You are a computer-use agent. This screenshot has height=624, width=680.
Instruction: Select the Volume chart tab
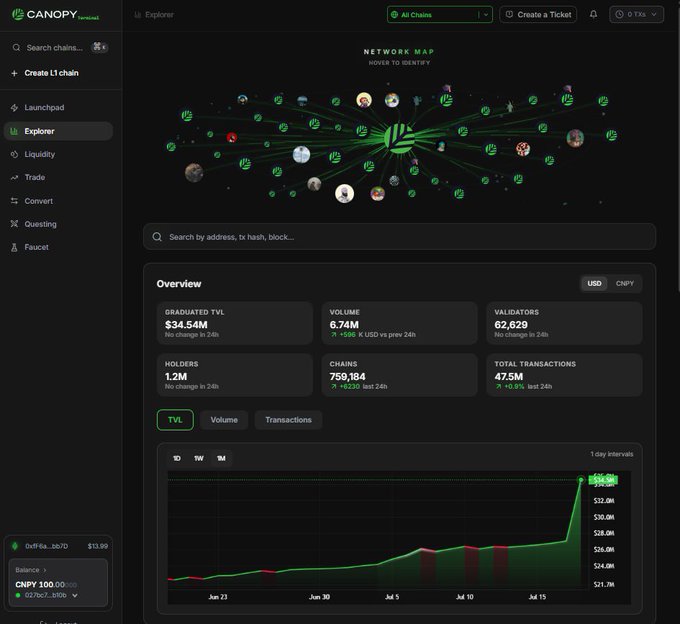pyautogui.click(x=224, y=420)
